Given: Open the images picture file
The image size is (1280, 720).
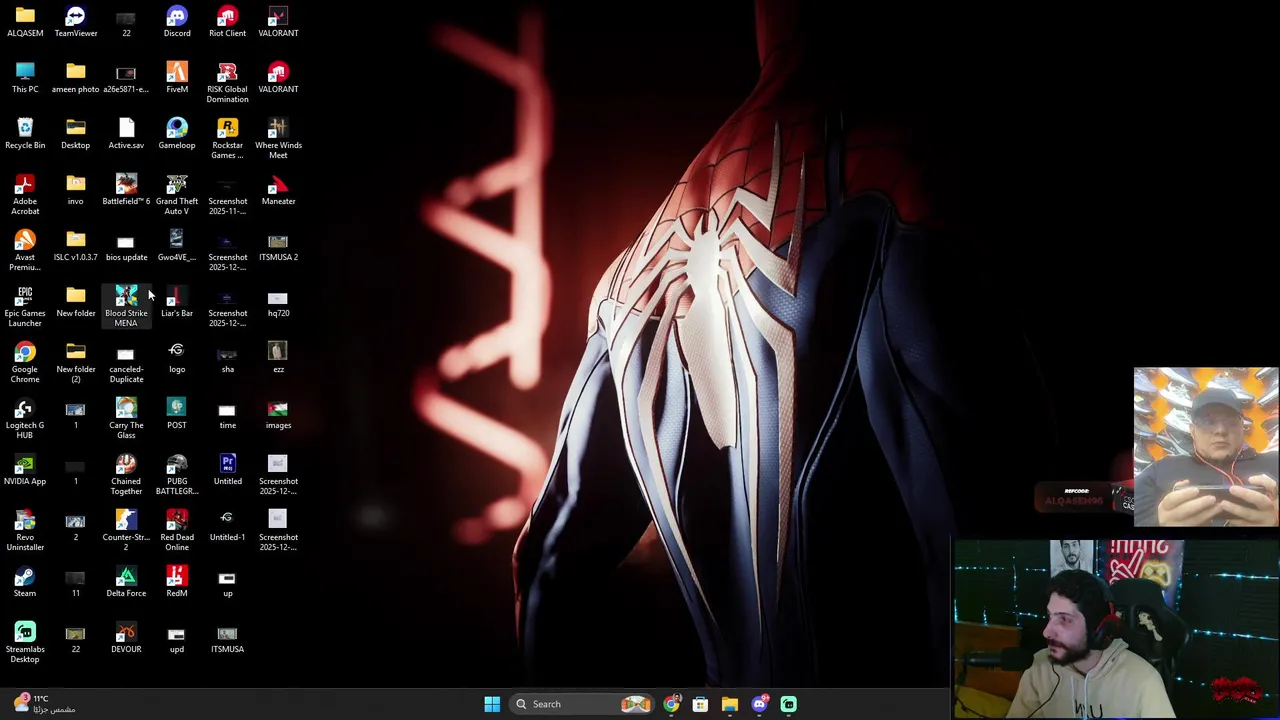Looking at the screenshot, I should point(278,413).
